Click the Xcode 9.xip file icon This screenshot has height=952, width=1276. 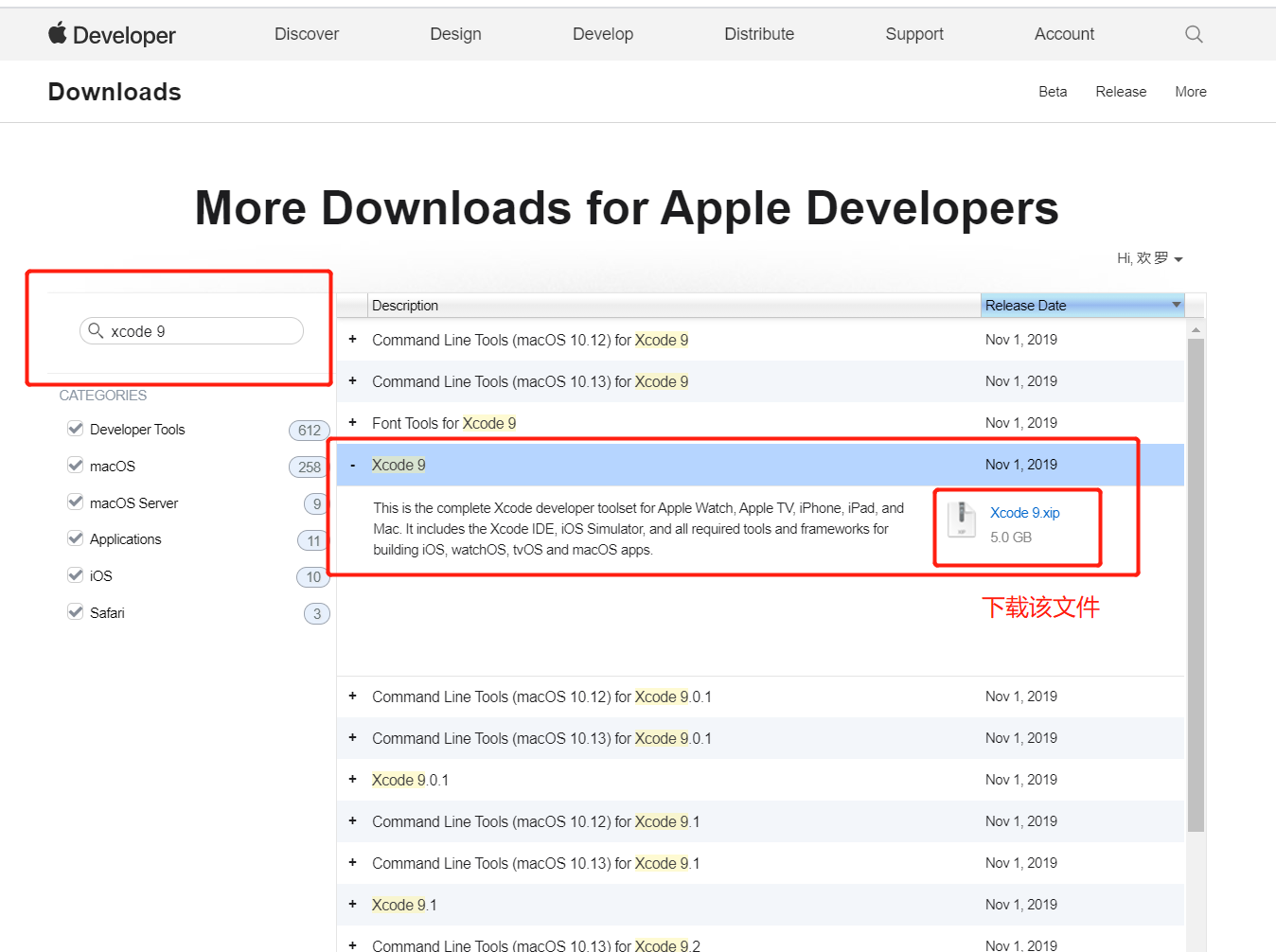pos(961,519)
